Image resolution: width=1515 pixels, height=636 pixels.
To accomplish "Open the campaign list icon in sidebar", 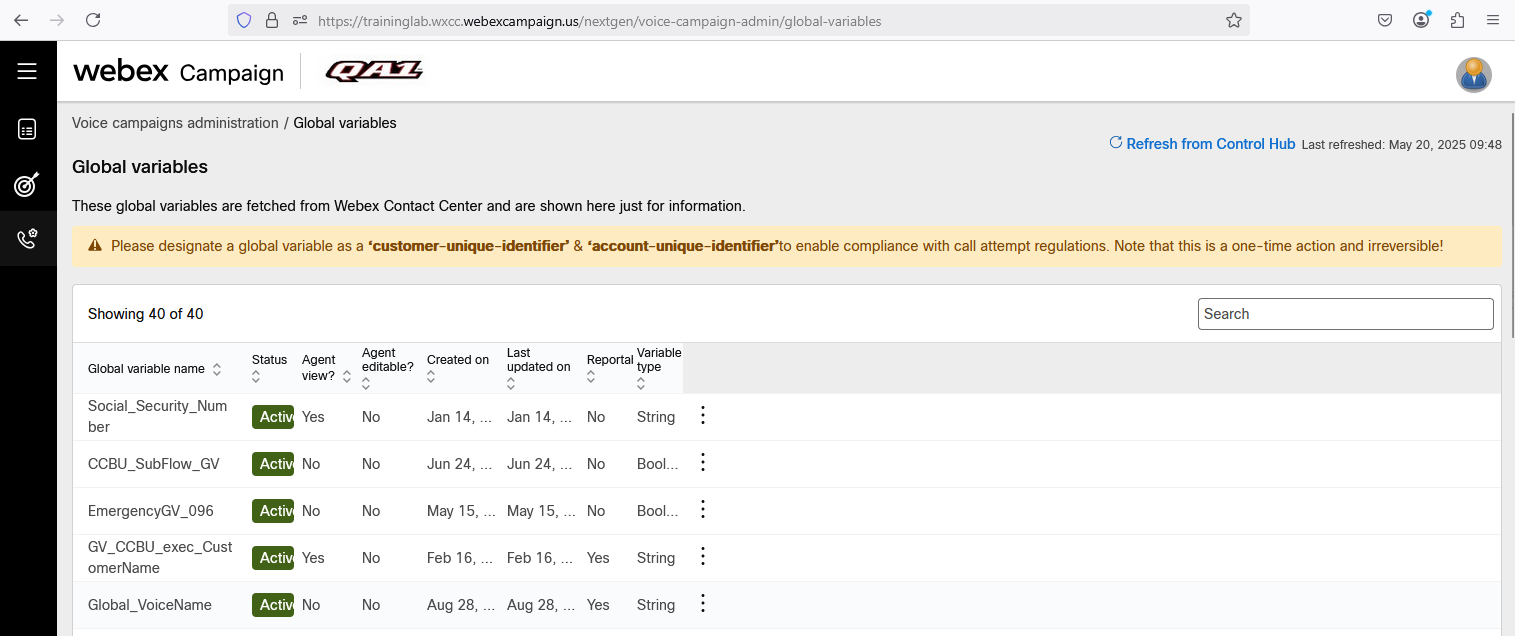I will [x=27, y=129].
